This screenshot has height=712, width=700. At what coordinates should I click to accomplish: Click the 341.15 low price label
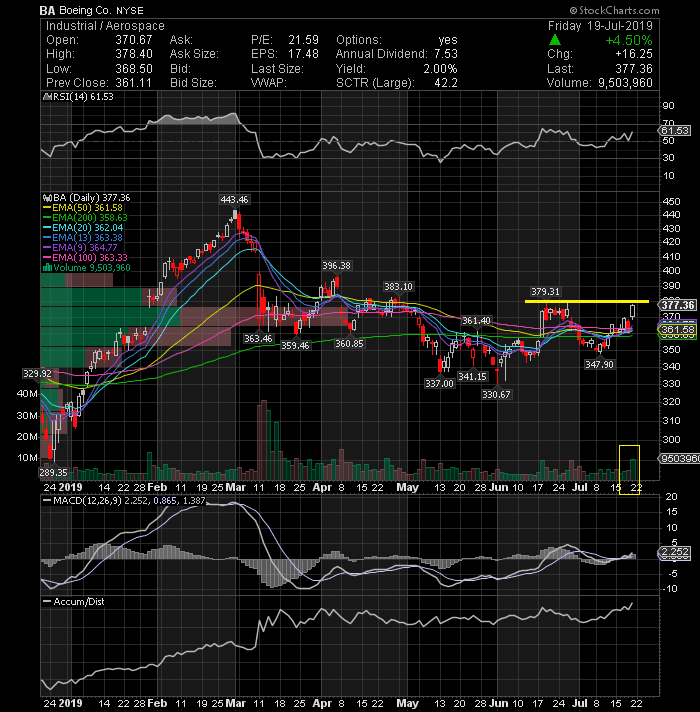[472, 376]
